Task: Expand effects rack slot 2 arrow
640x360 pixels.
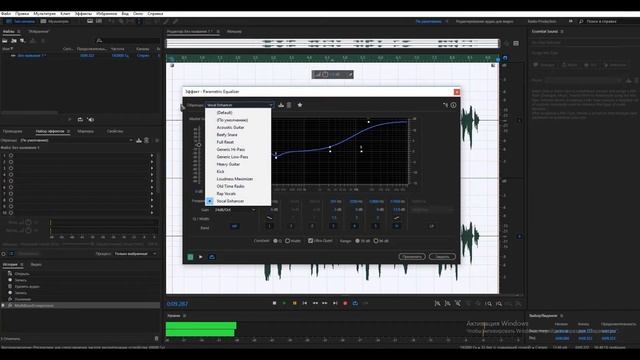Action: [x=152, y=162]
